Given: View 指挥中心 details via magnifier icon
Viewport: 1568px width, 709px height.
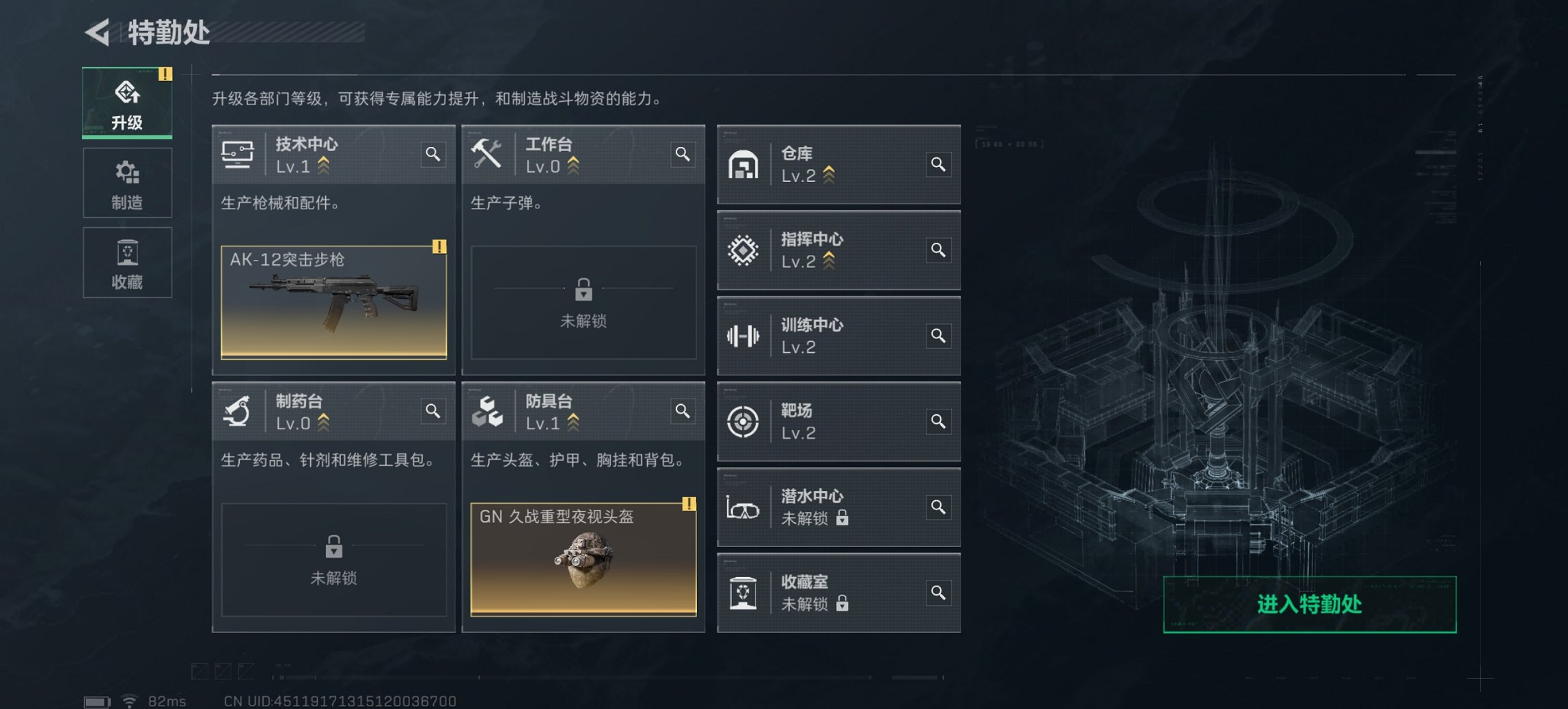Looking at the screenshot, I should point(938,250).
